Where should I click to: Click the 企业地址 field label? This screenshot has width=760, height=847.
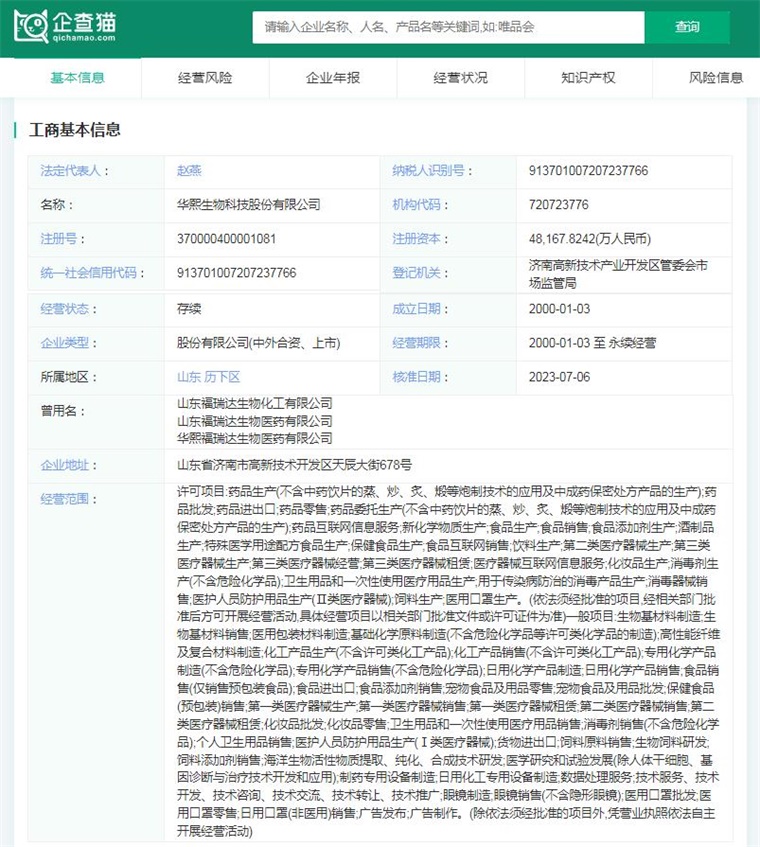(65, 465)
